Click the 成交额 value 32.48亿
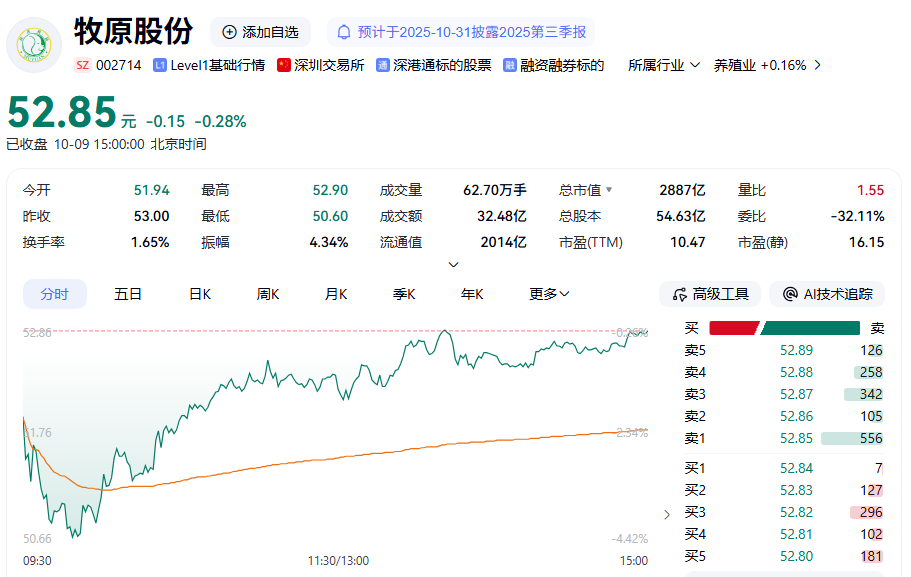The image size is (911, 577). click(x=501, y=216)
